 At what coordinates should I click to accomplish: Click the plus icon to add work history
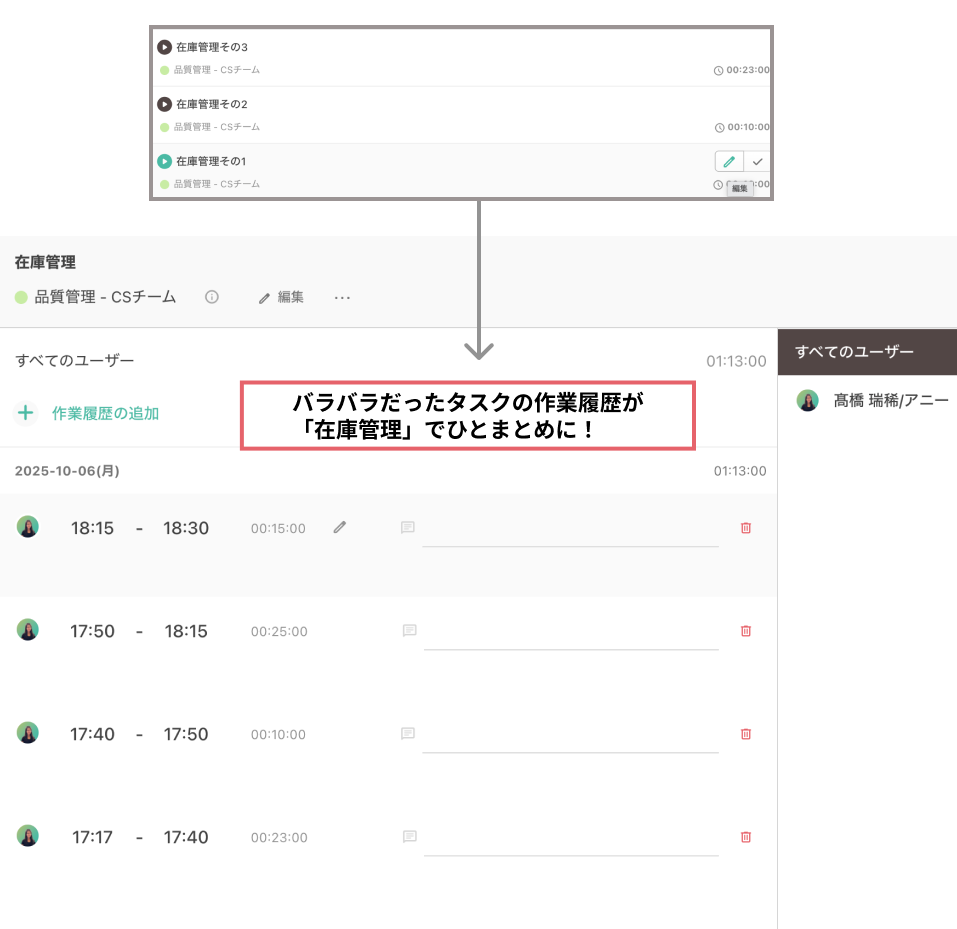point(26,413)
